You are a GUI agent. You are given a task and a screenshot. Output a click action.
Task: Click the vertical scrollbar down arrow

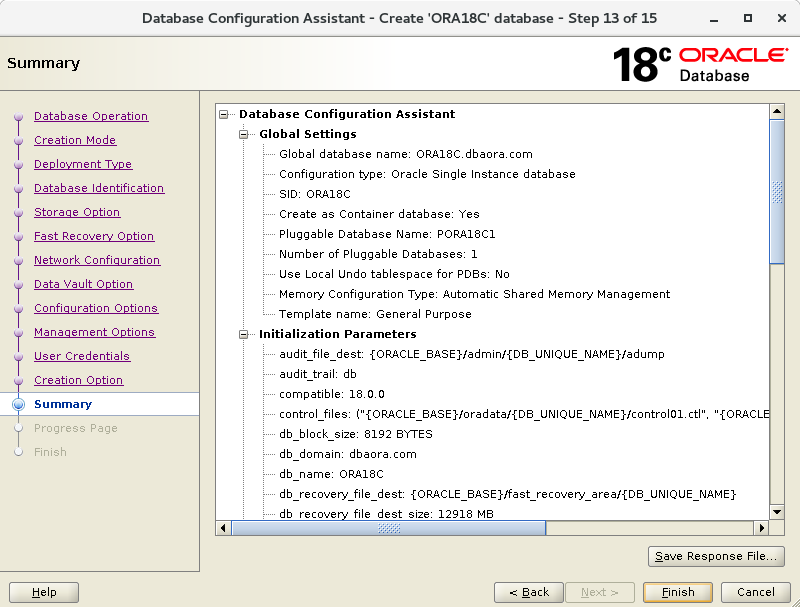pos(777,512)
